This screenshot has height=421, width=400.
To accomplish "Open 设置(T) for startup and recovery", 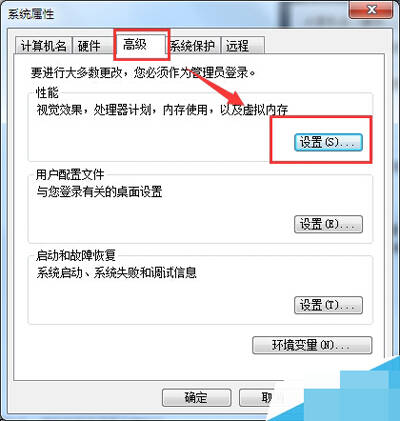I will pyautogui.click(x=328, y=305).
